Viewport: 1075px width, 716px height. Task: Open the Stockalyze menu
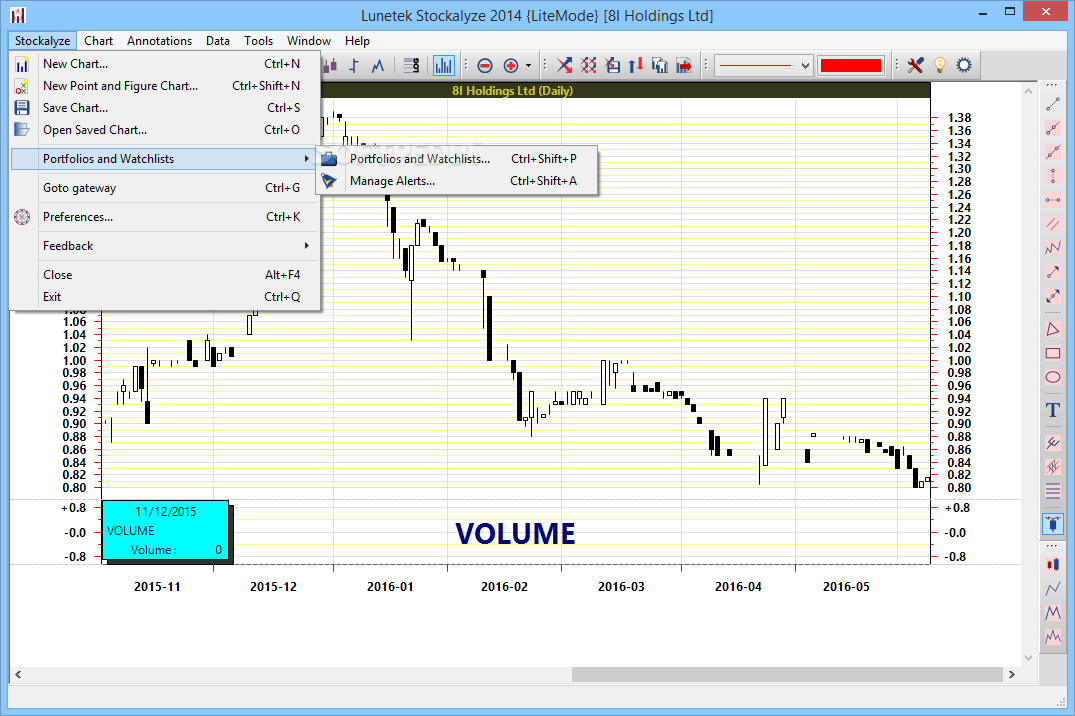pos(43,41)
